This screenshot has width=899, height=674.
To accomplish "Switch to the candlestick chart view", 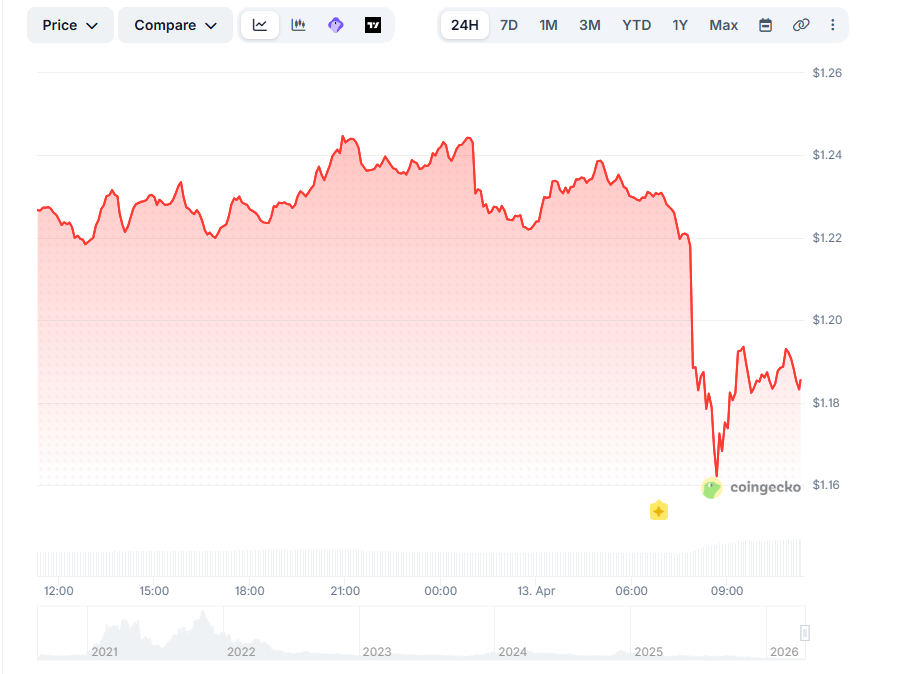I will [x=298, y=25].
